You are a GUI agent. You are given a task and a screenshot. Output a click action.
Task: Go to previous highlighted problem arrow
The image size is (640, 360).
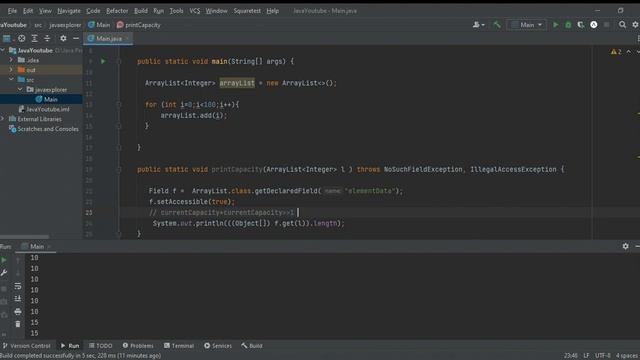point(629,52)
